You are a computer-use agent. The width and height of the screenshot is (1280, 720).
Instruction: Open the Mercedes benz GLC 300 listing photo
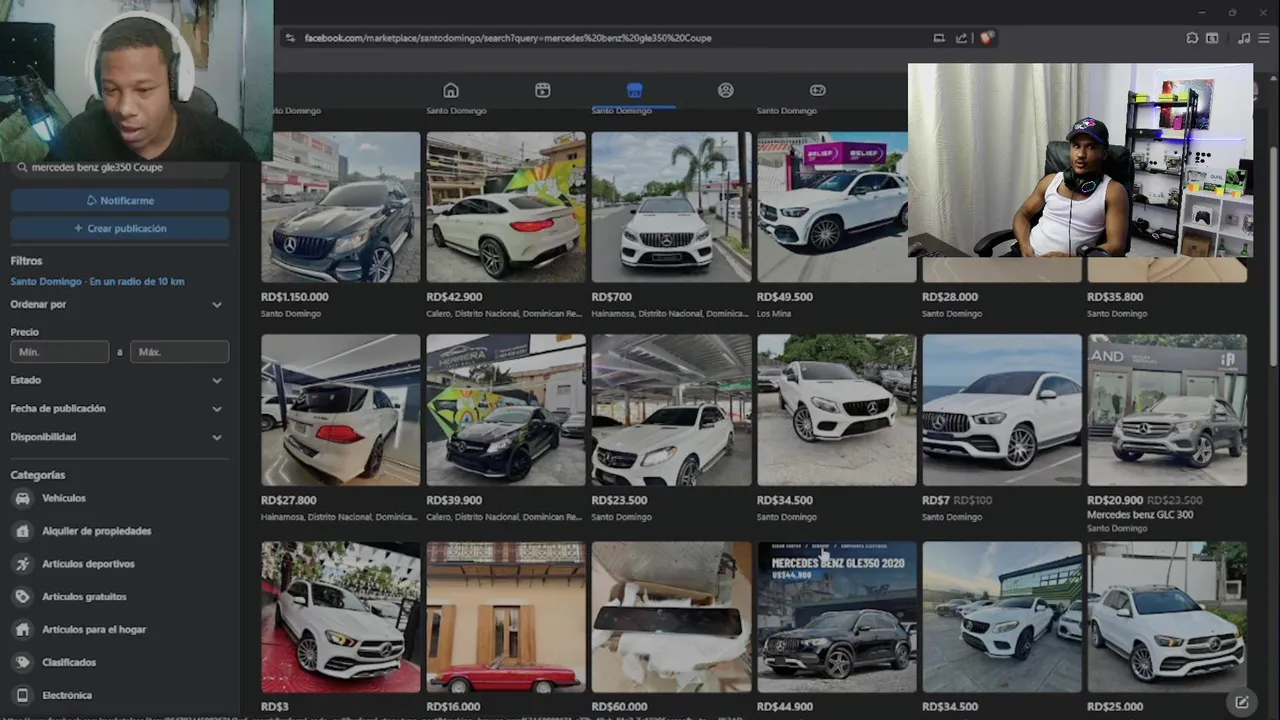[1167, 410]
